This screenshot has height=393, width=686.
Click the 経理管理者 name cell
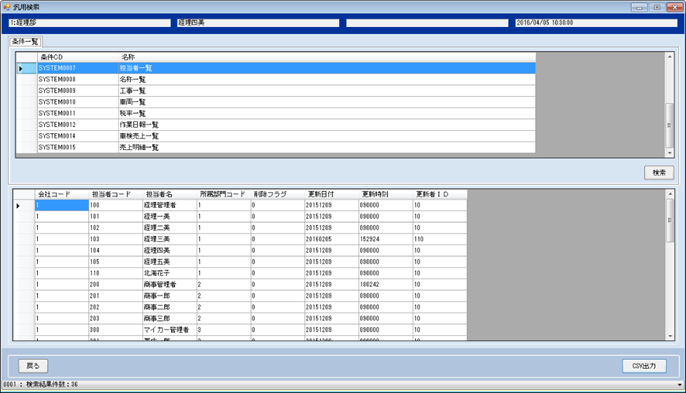tap(169, 205)
